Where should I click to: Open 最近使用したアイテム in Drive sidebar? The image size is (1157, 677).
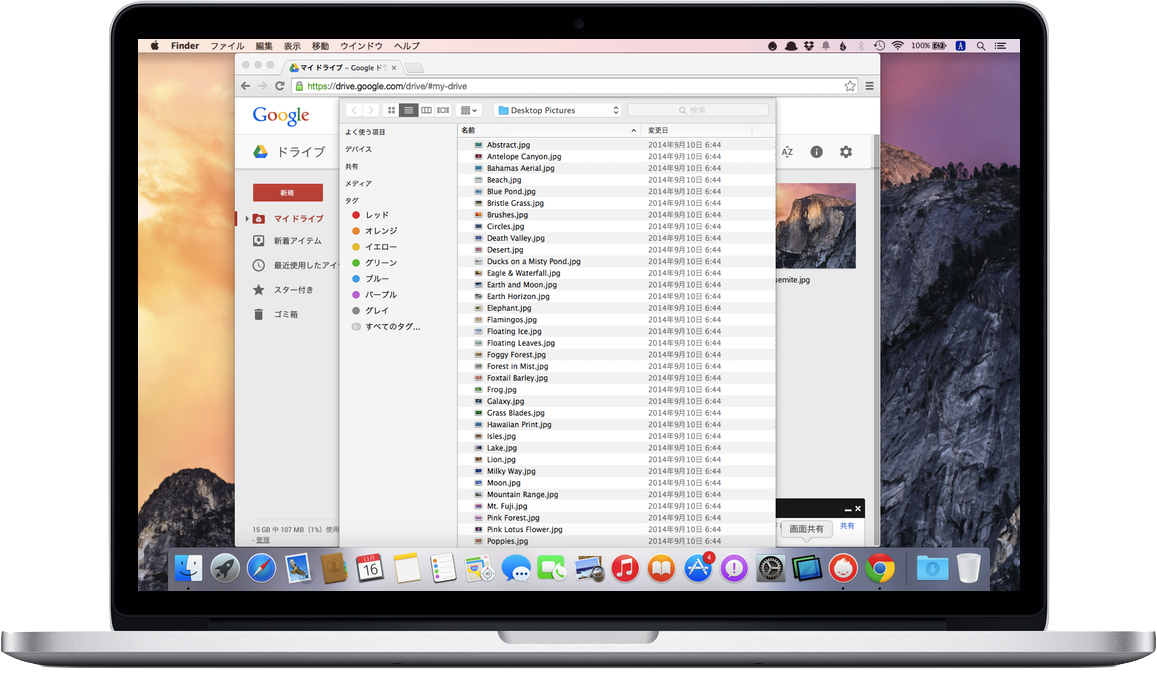[x=295, y=265]
